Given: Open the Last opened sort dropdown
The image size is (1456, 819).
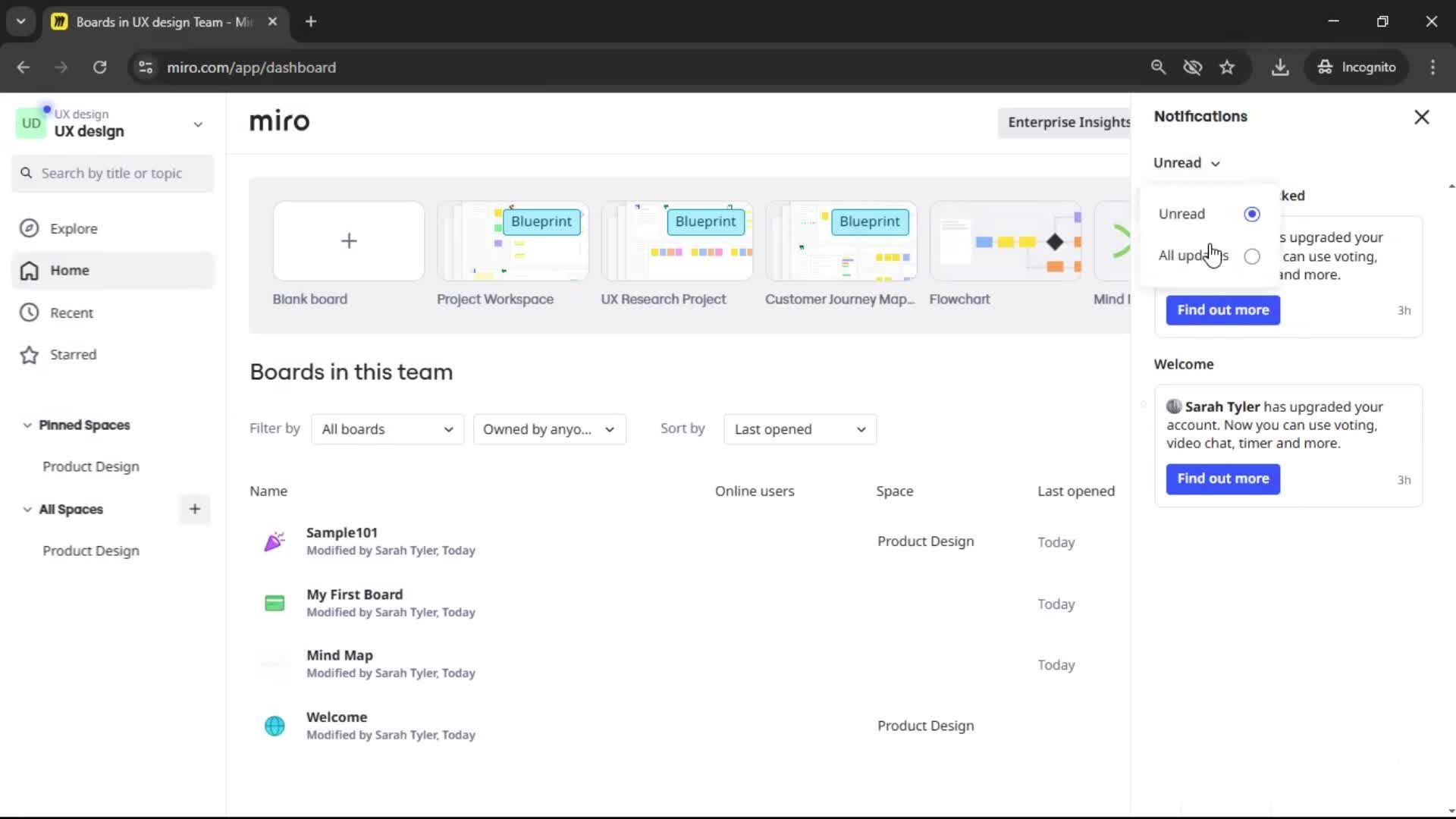Looking at the screenshot, I should click(x=800, y=429).
